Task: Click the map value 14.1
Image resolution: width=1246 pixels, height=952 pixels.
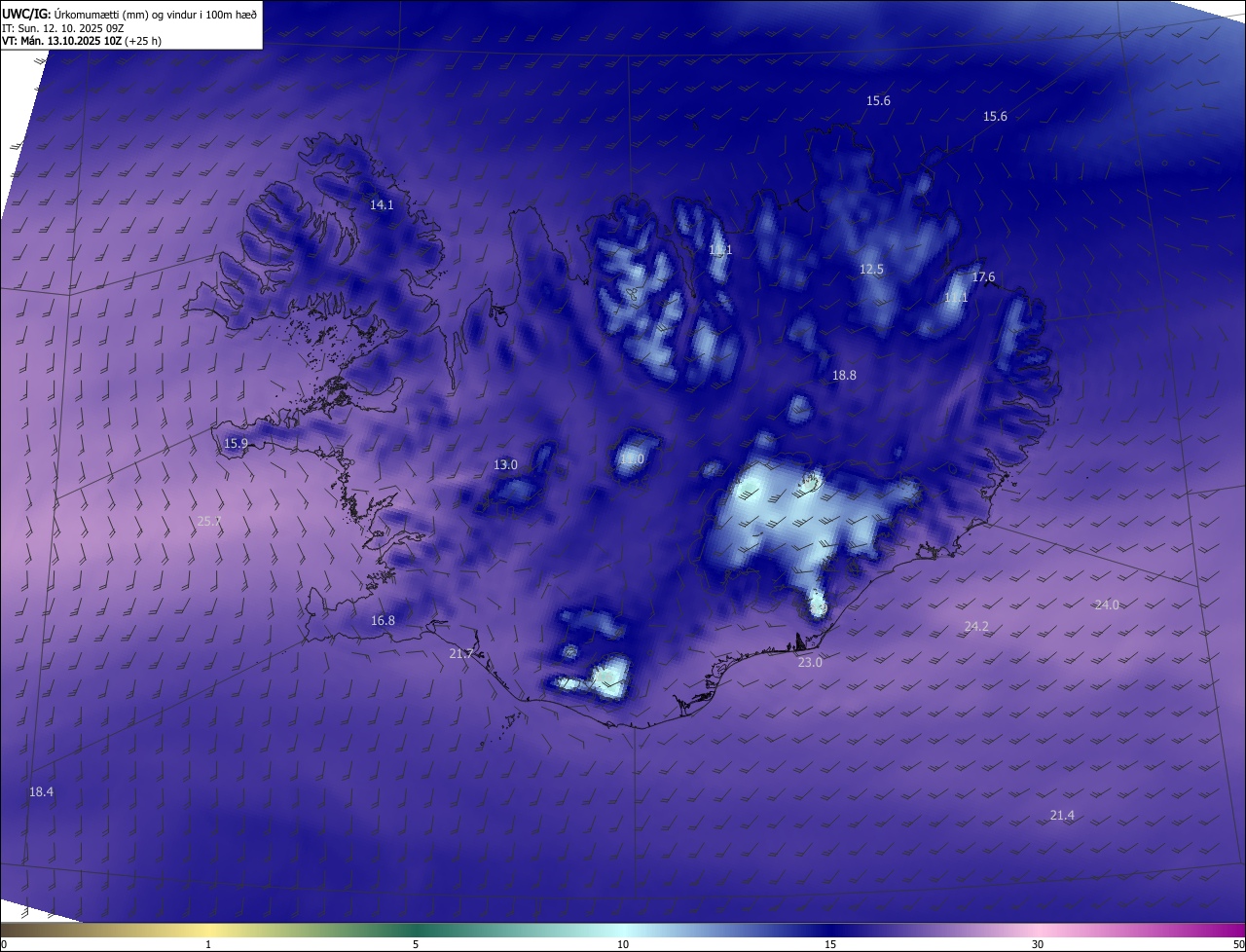Action: [382, 205]
